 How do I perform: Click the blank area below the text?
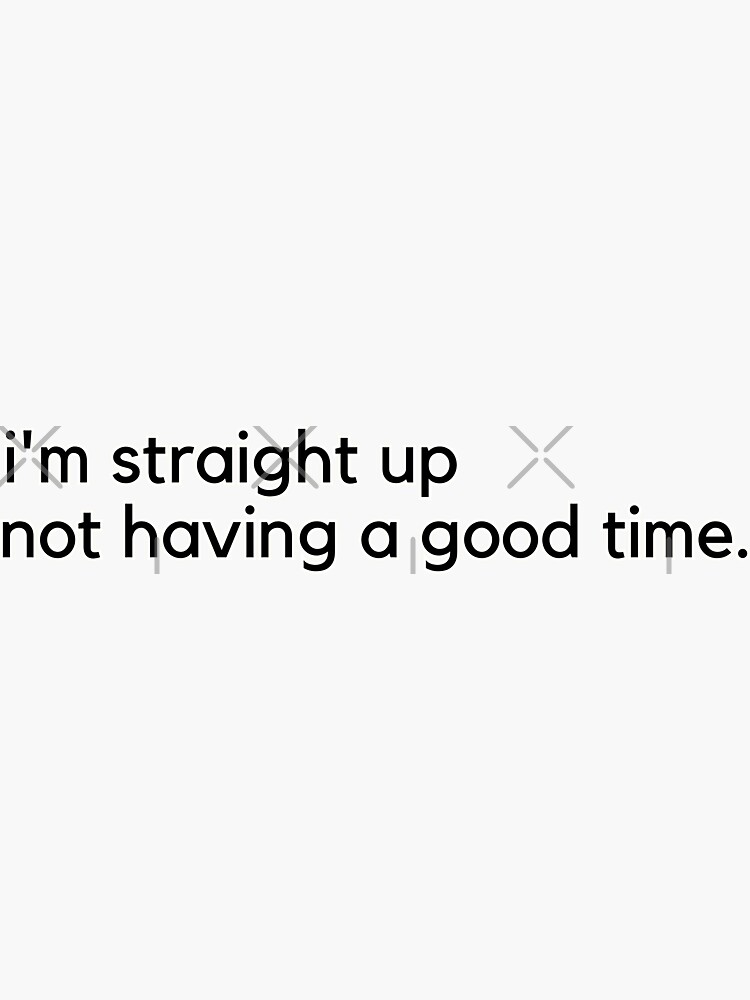375,800
